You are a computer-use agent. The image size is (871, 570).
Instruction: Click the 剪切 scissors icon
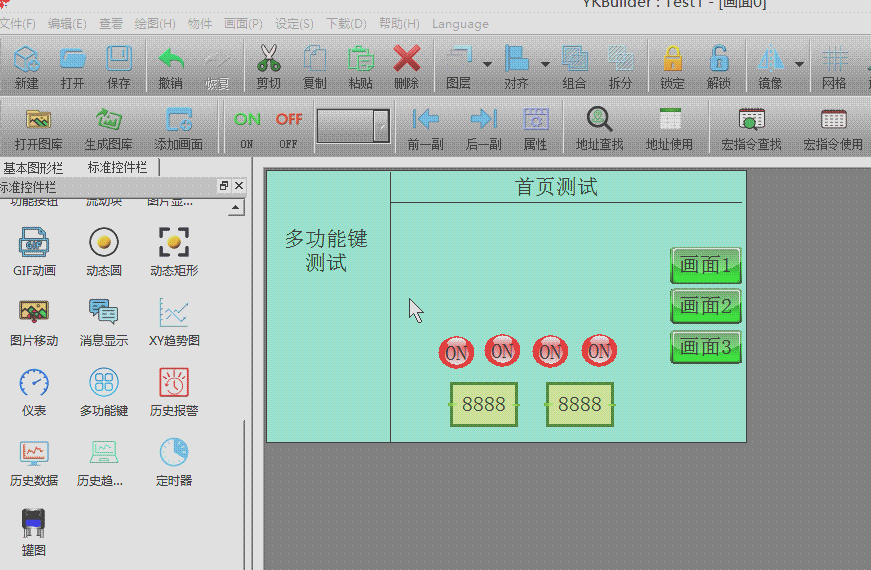point(268,58)
